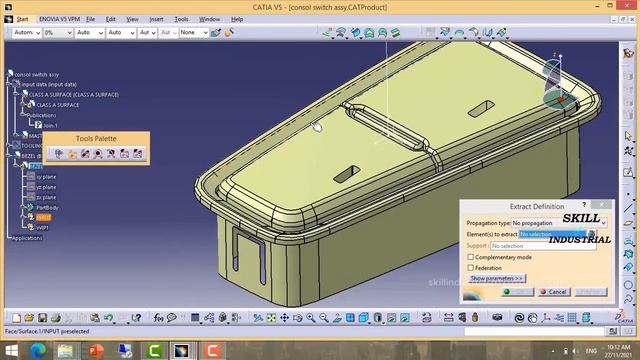This screenshot has height=360, width=640.
Task: Click the Save floppy disk icon
Action: [x=42, y=318]
